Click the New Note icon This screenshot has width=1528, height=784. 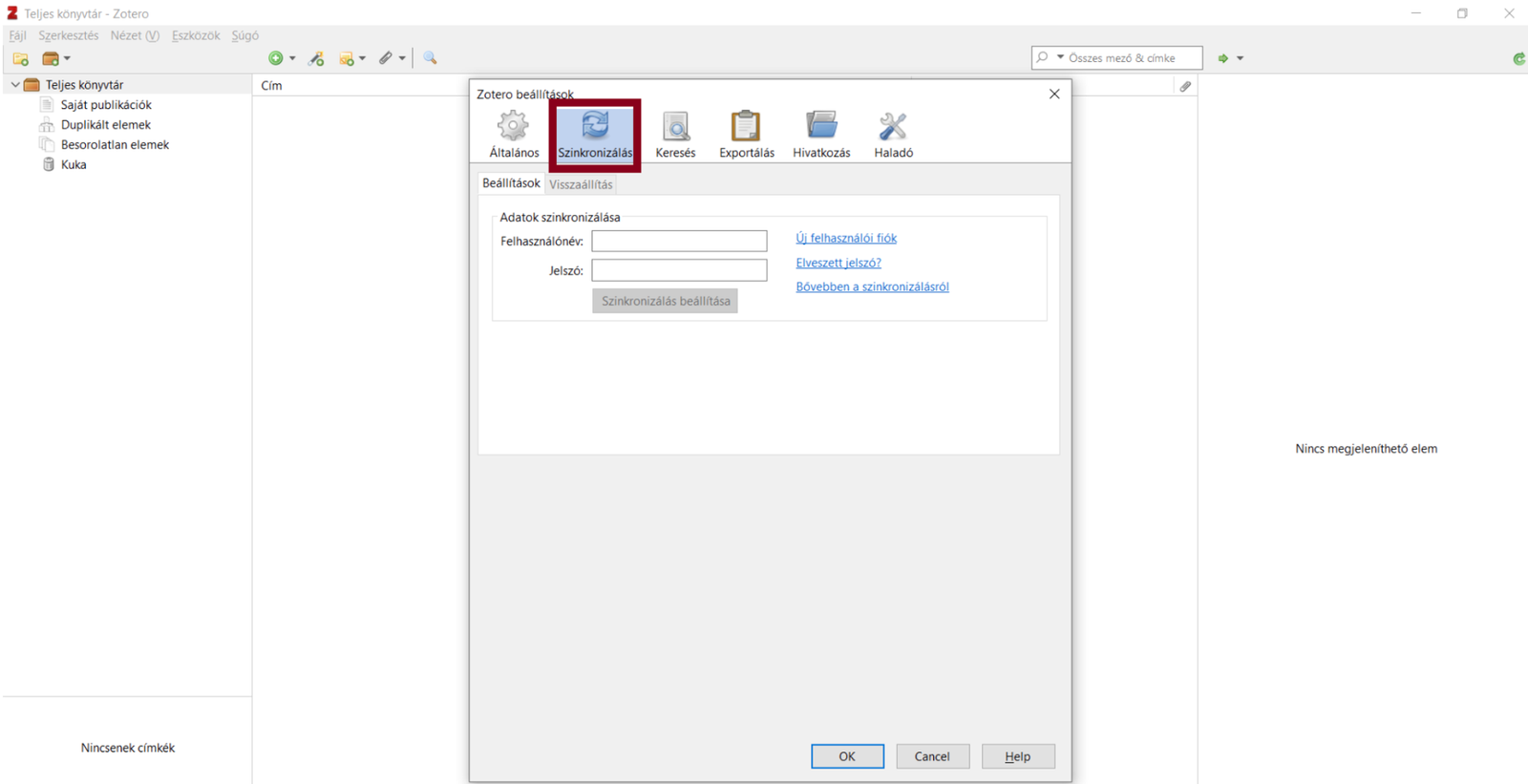(x=347, y=58)
